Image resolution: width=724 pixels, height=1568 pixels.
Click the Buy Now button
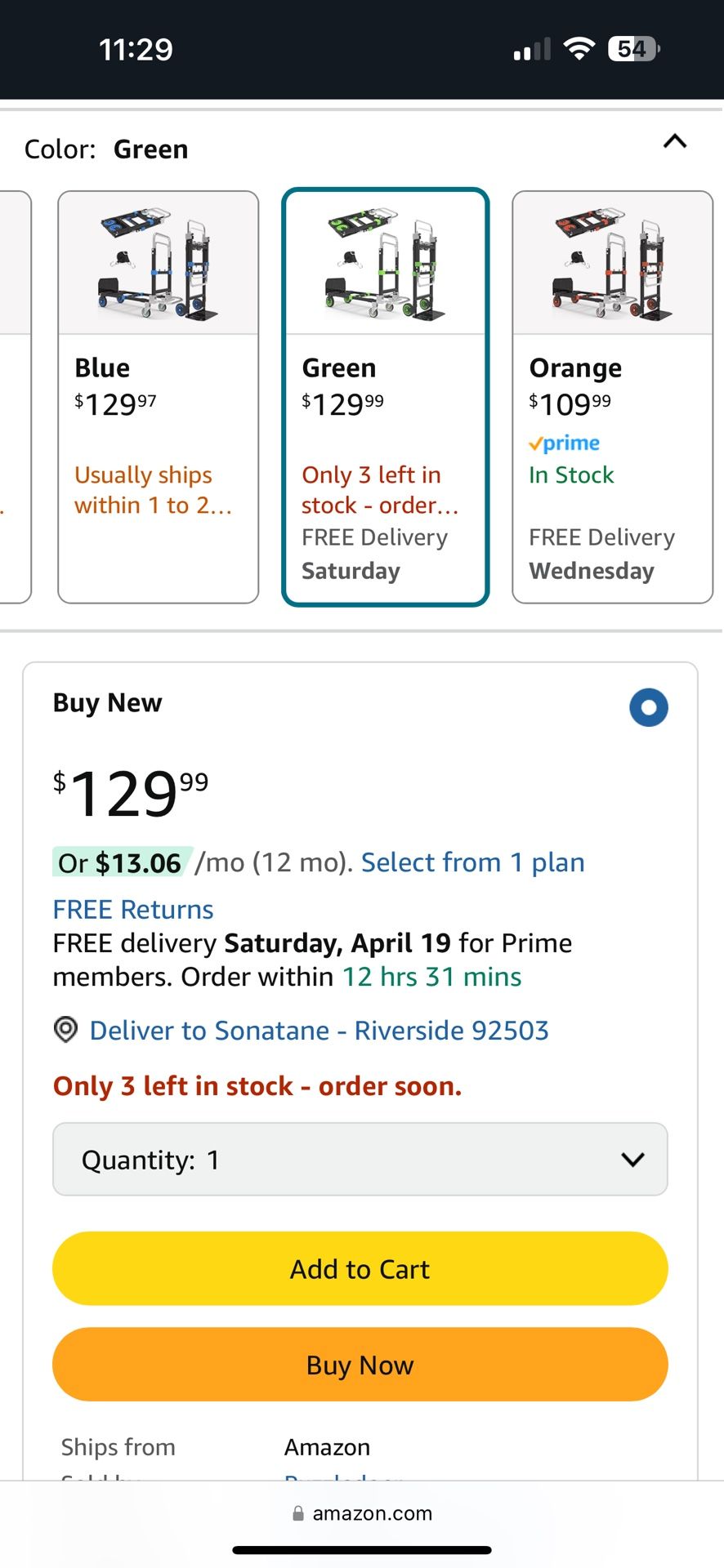pos(360,1365)
